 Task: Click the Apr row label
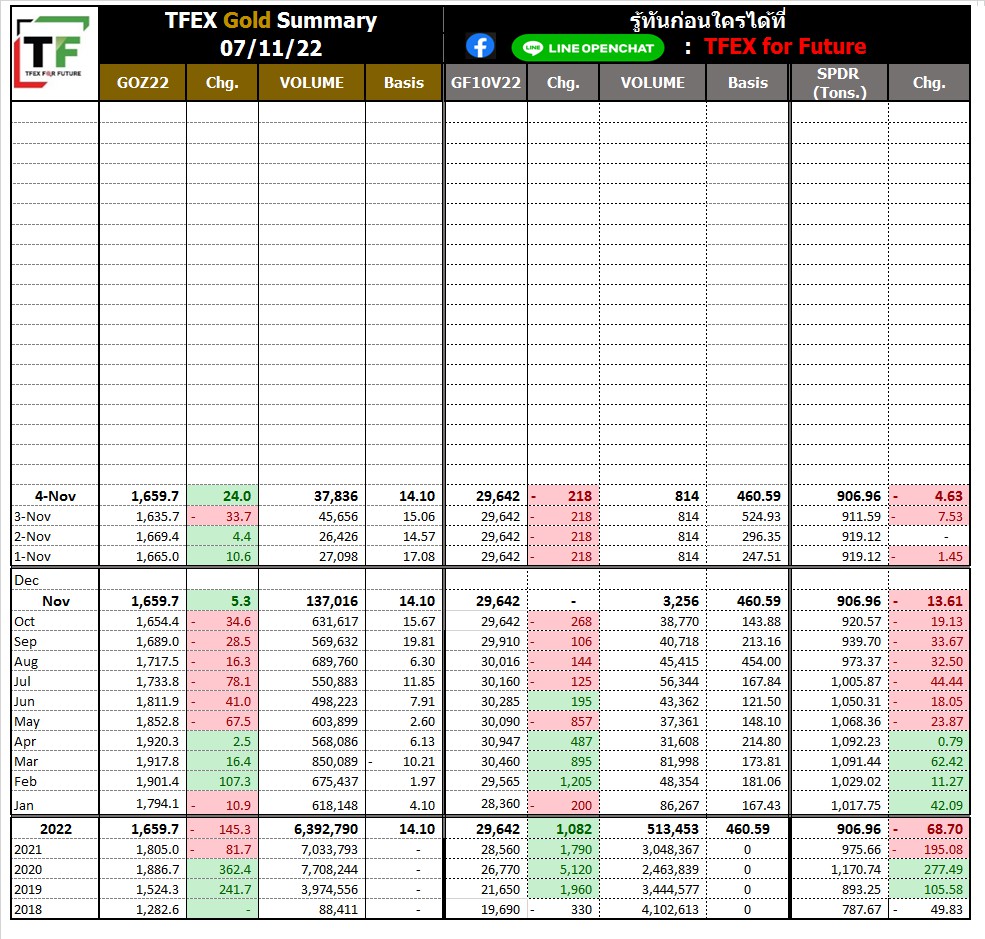click(25, 742)
